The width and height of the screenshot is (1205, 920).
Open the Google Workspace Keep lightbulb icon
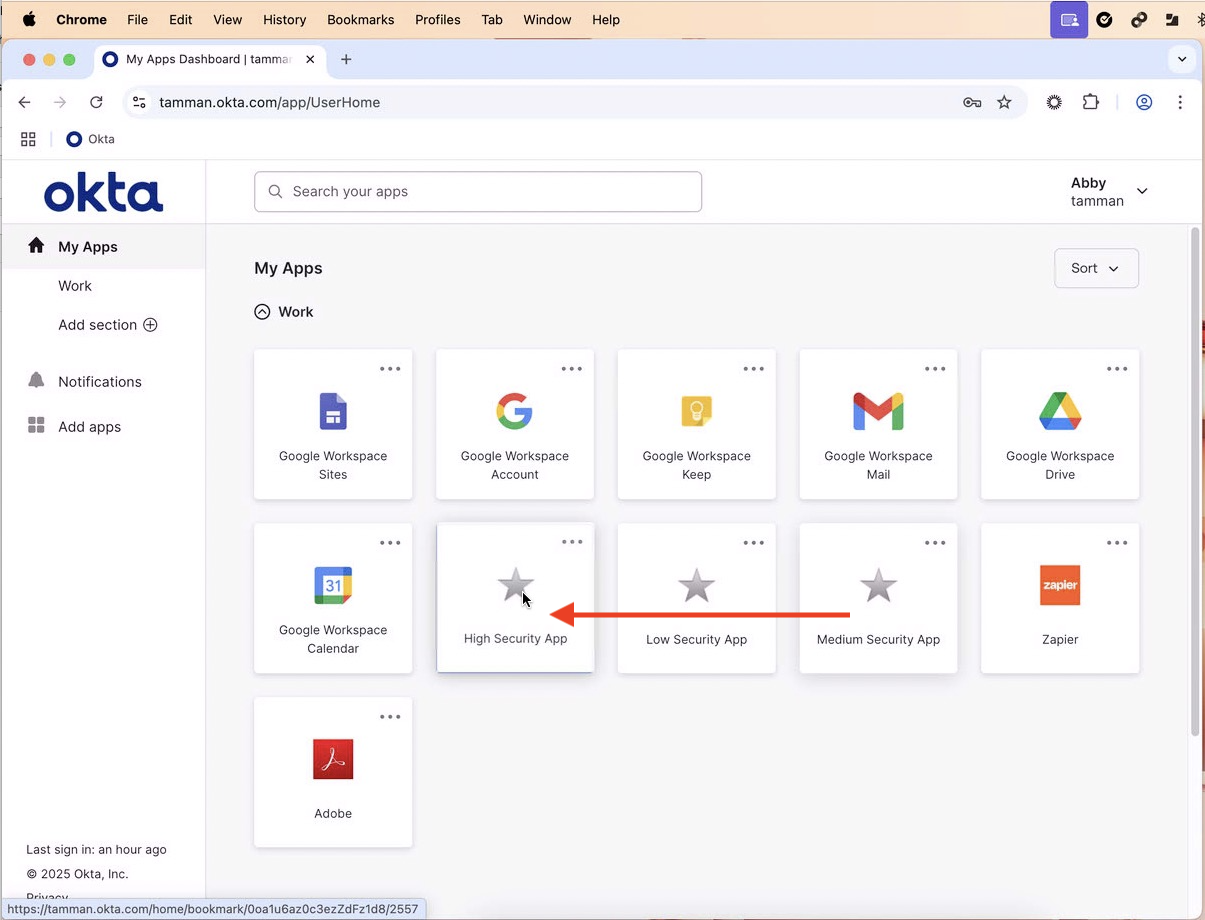(696, 412)
